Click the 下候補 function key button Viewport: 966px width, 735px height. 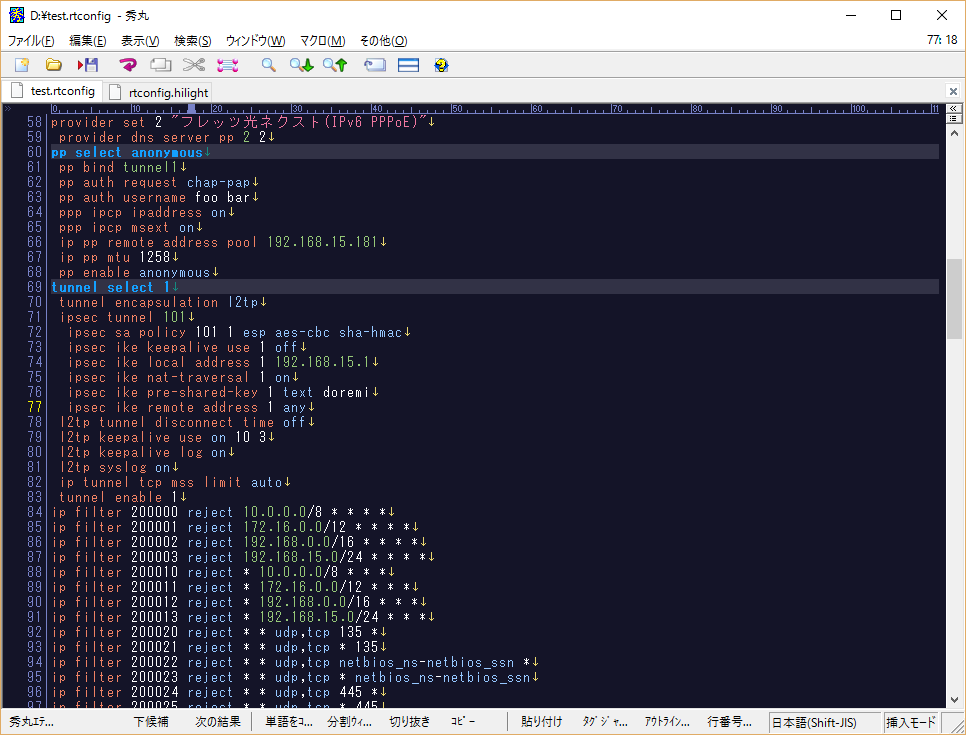pos(151,721)
